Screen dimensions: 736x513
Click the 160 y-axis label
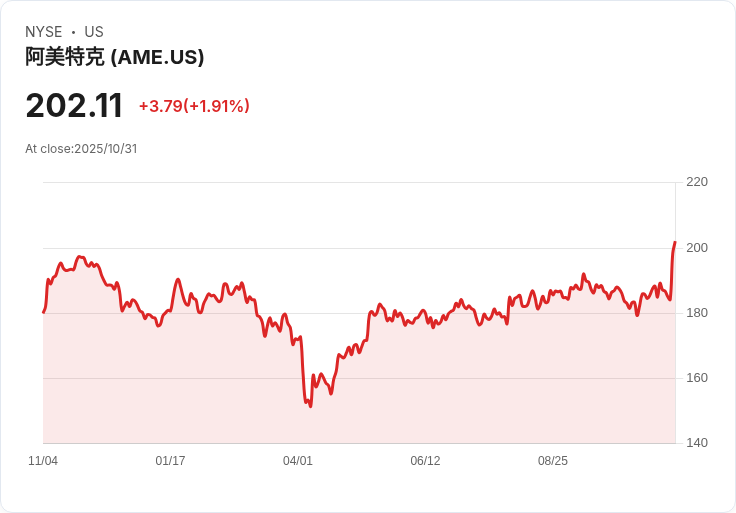point(697,378)
